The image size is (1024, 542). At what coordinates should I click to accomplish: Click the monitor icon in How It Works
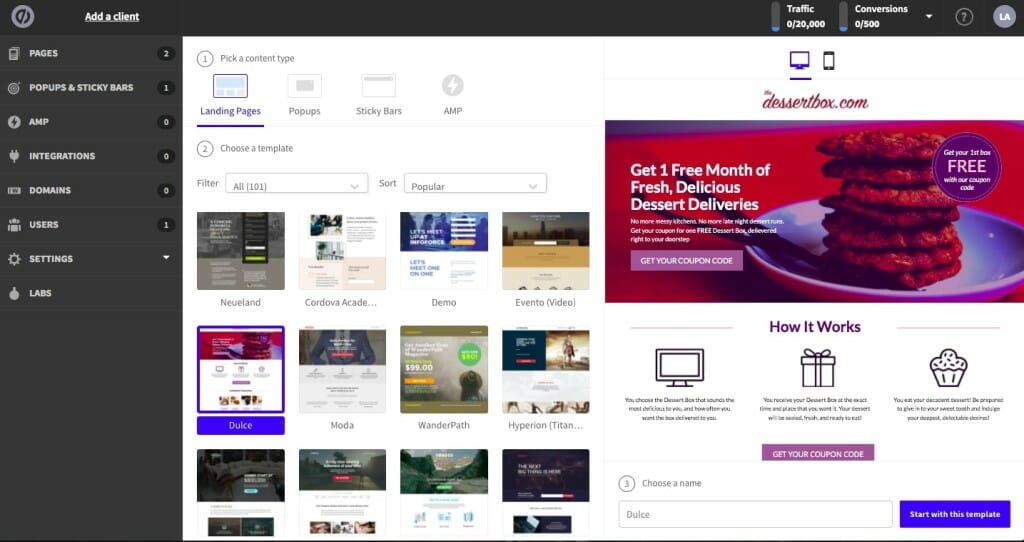pyautogui.click(x=679, y=368)
